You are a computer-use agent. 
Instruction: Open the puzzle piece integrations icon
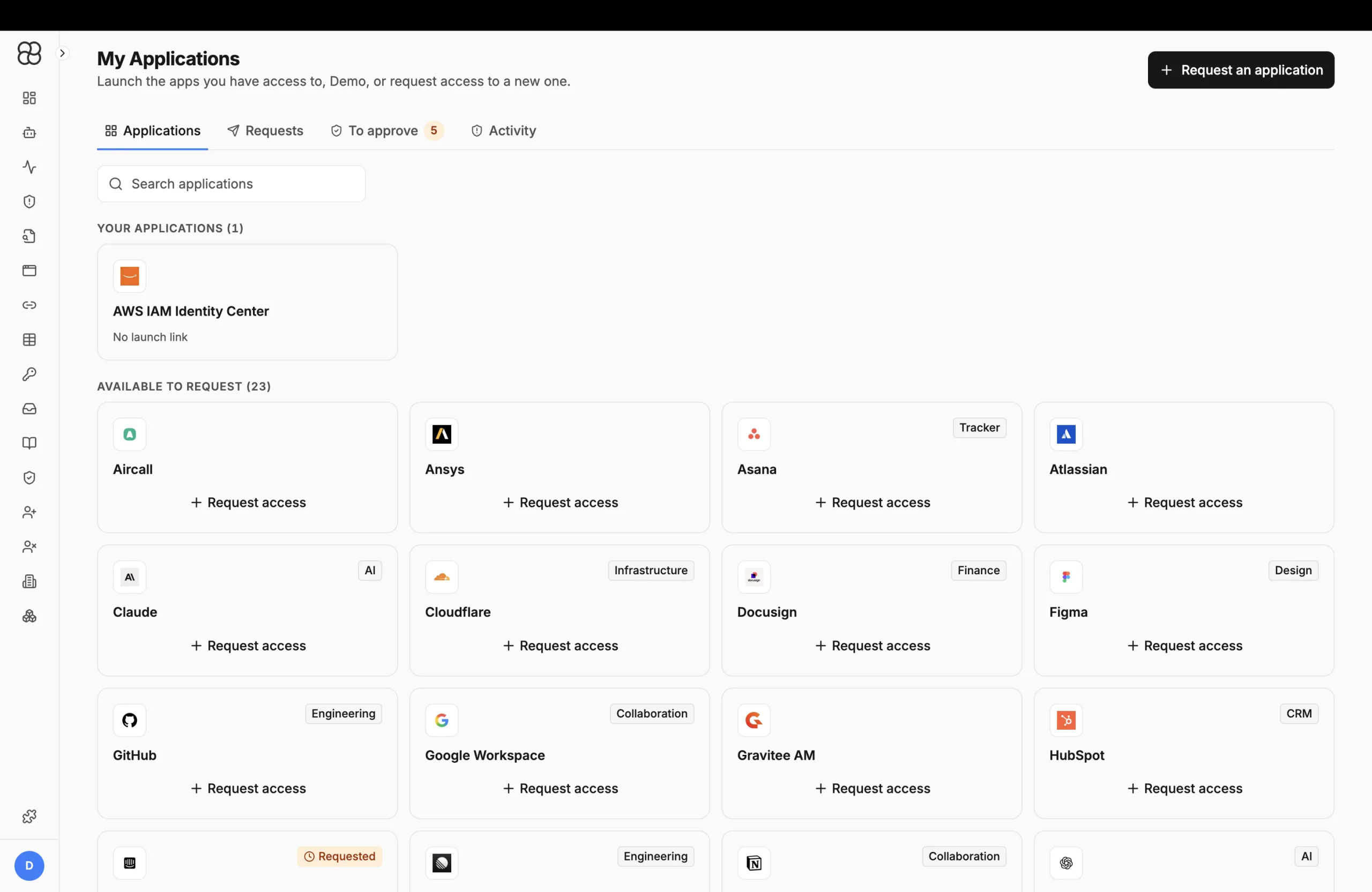(x=29, y=816)
